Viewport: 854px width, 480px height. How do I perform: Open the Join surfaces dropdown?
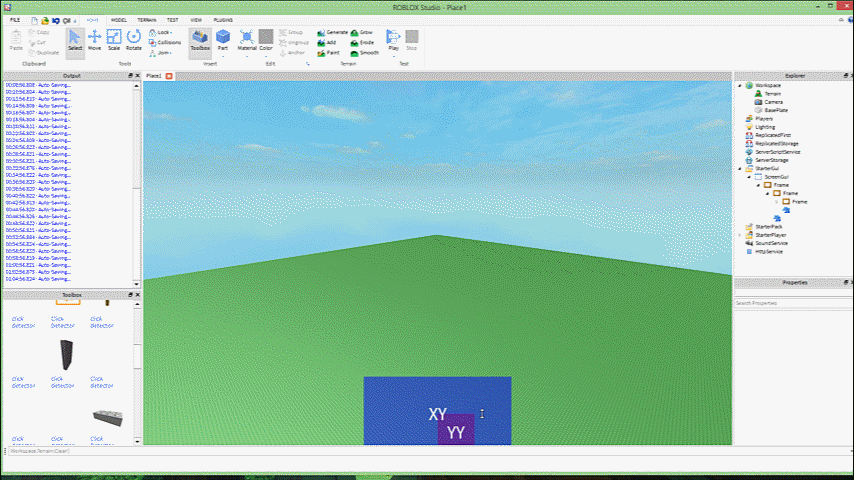[161, 53]
